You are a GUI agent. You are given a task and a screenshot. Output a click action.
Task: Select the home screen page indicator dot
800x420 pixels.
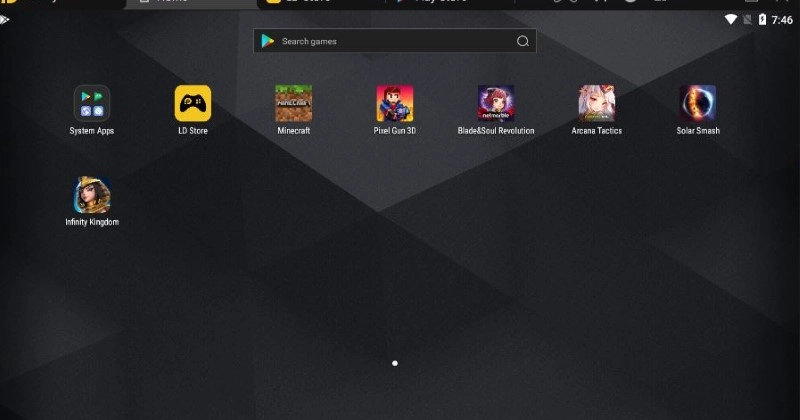pyautogui.click(x=395, y=363)
